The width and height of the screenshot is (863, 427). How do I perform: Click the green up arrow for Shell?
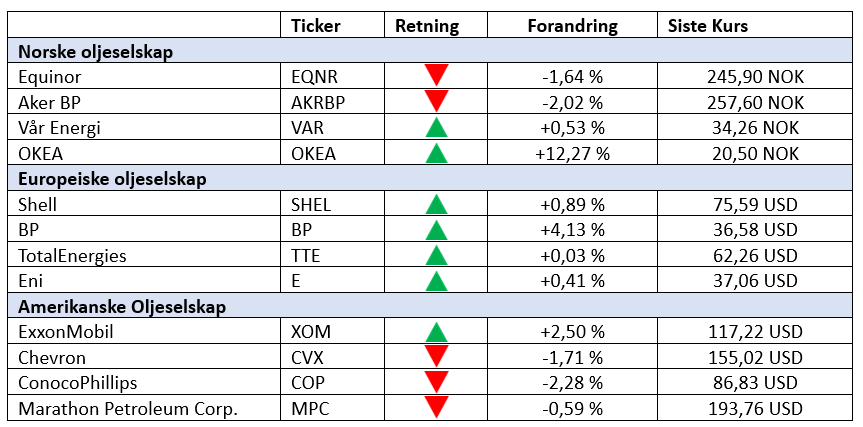click(435, 205)
